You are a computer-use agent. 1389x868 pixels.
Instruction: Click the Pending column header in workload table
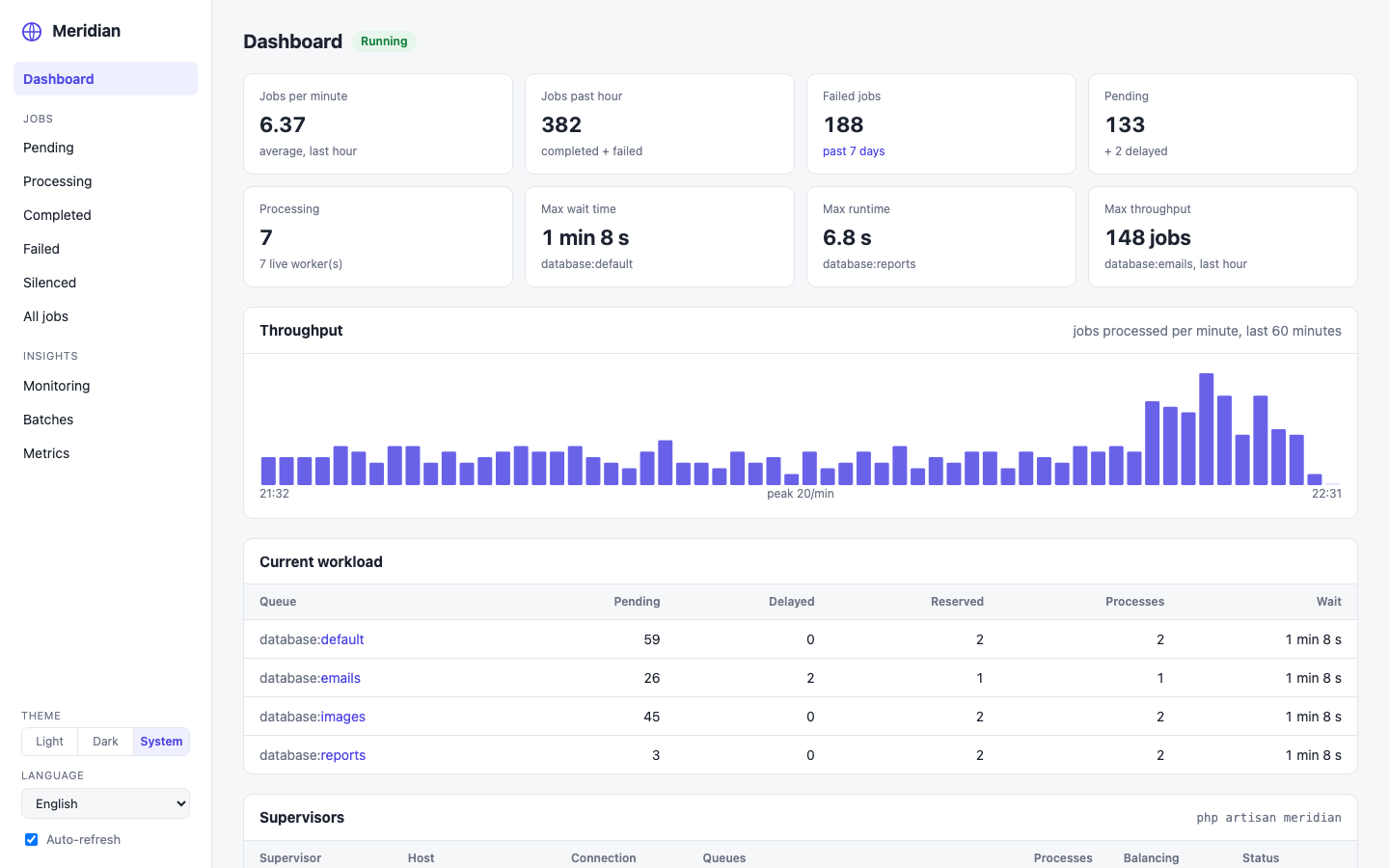[x=637, y=602]
